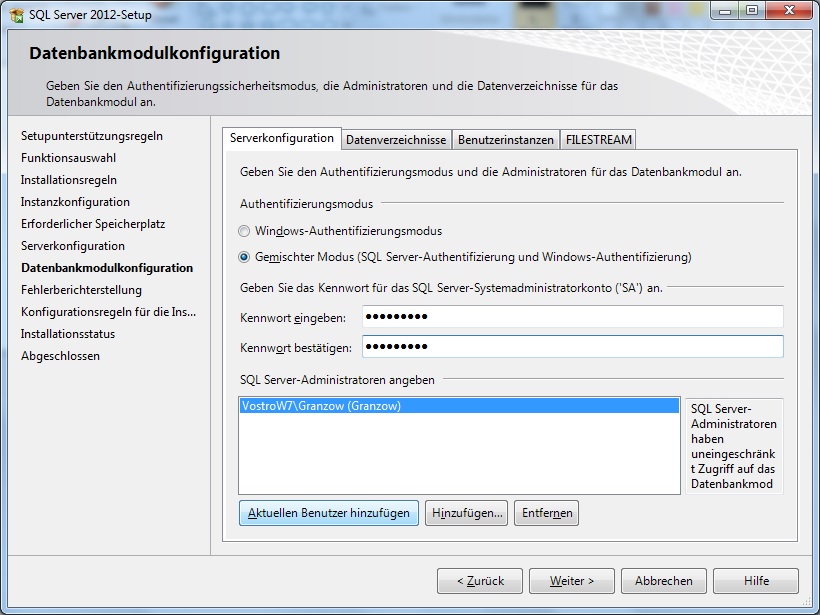
Task: Click the Kennwort bestätigen password field
Action: click(x=573, y=346)
